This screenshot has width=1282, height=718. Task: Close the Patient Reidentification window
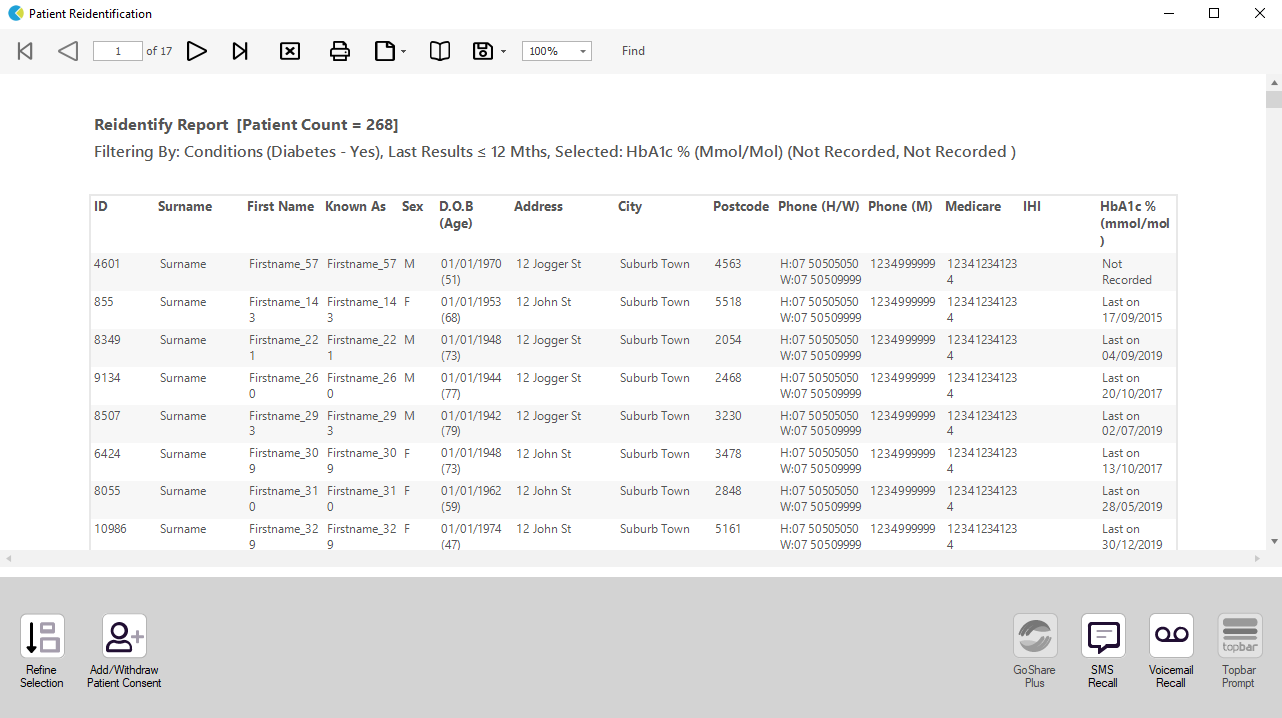[1260, 14]
